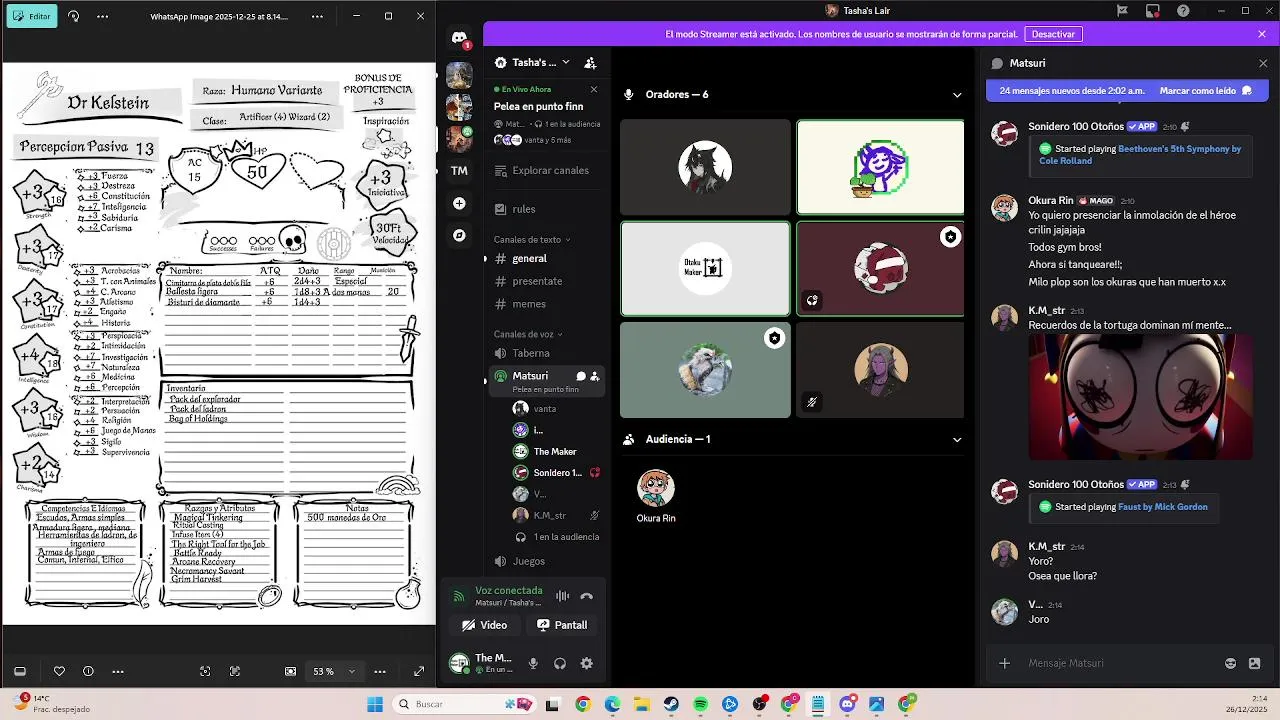Collapse the Oradores section chevron
This screenshot has height=720, width=1280.
click(x=957, y=95)
